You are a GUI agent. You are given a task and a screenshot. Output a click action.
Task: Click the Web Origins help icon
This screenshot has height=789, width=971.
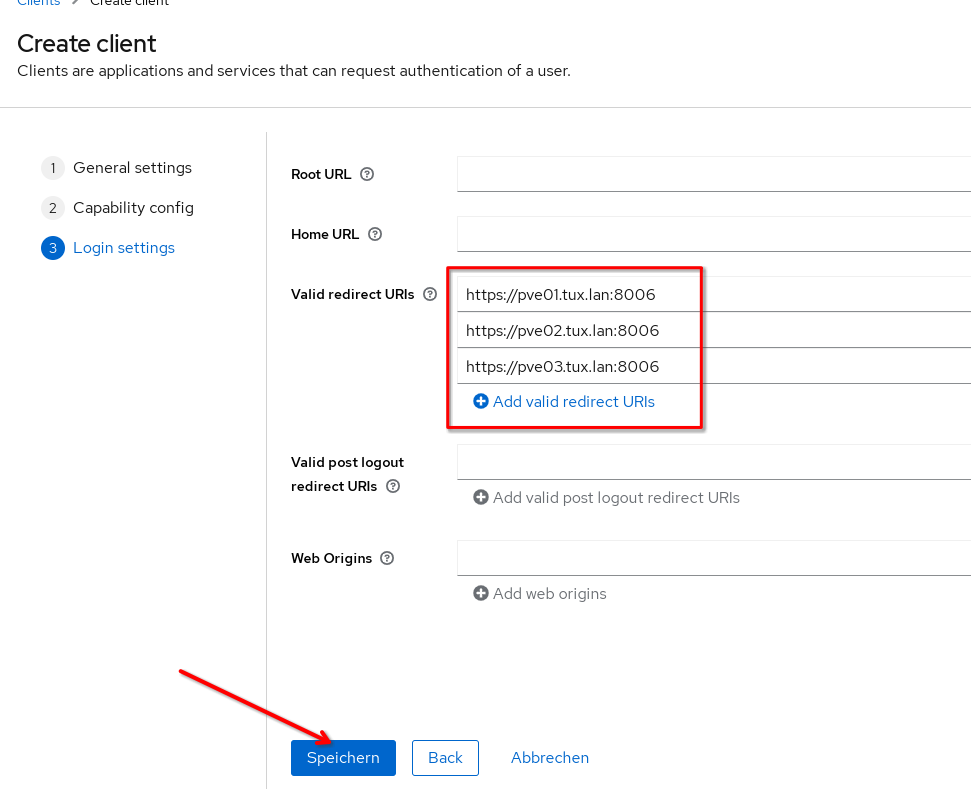[x=387, y=558]
